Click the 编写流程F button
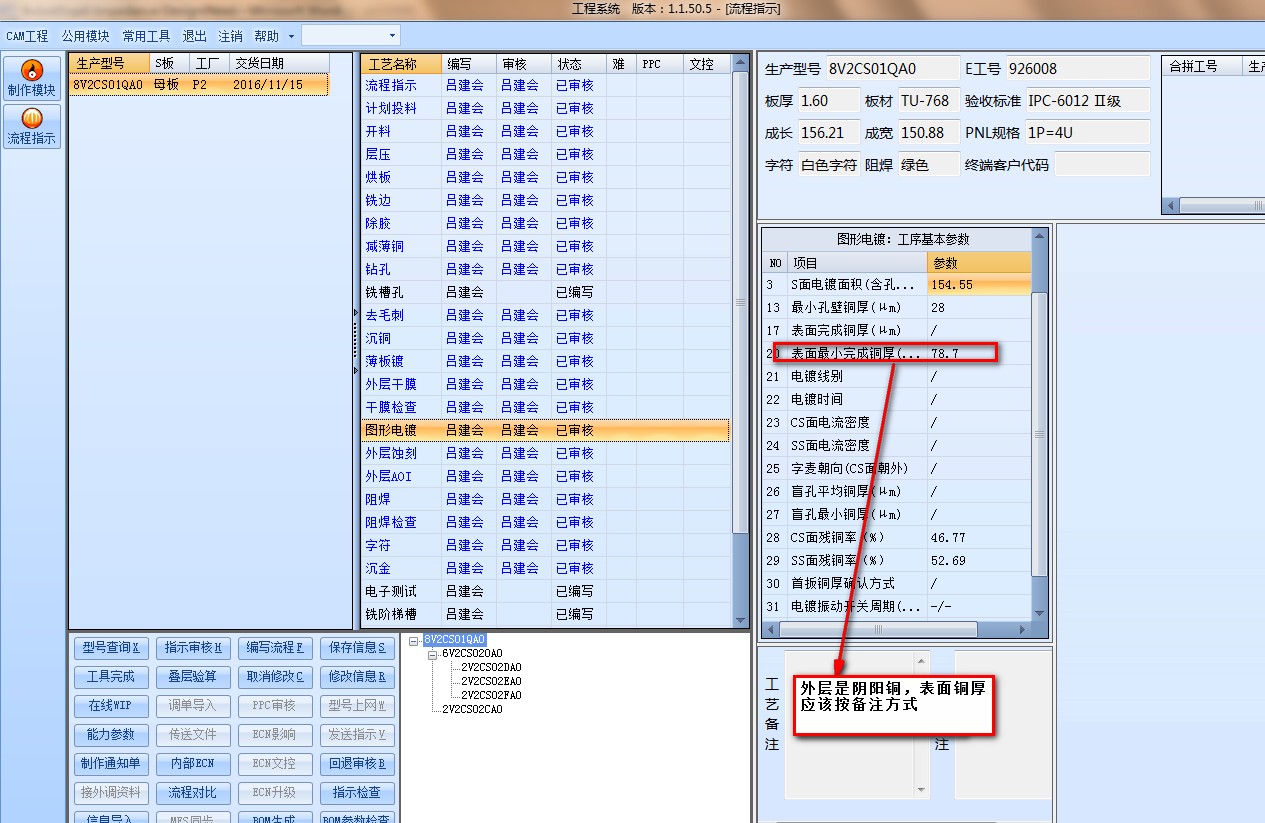The width and height of the screenshot is (1265, 823). pyautogui.click(x=275, y=648)
